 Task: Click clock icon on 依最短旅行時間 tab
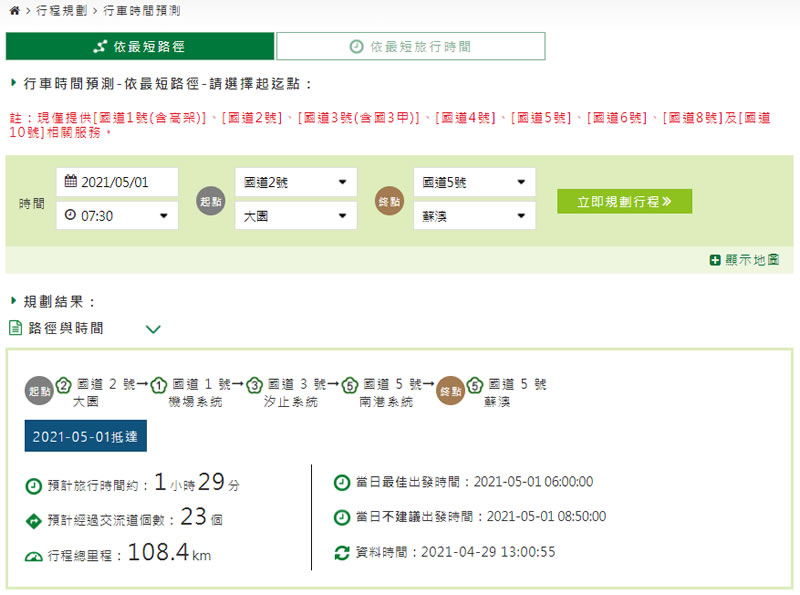[x=357, y=46]
